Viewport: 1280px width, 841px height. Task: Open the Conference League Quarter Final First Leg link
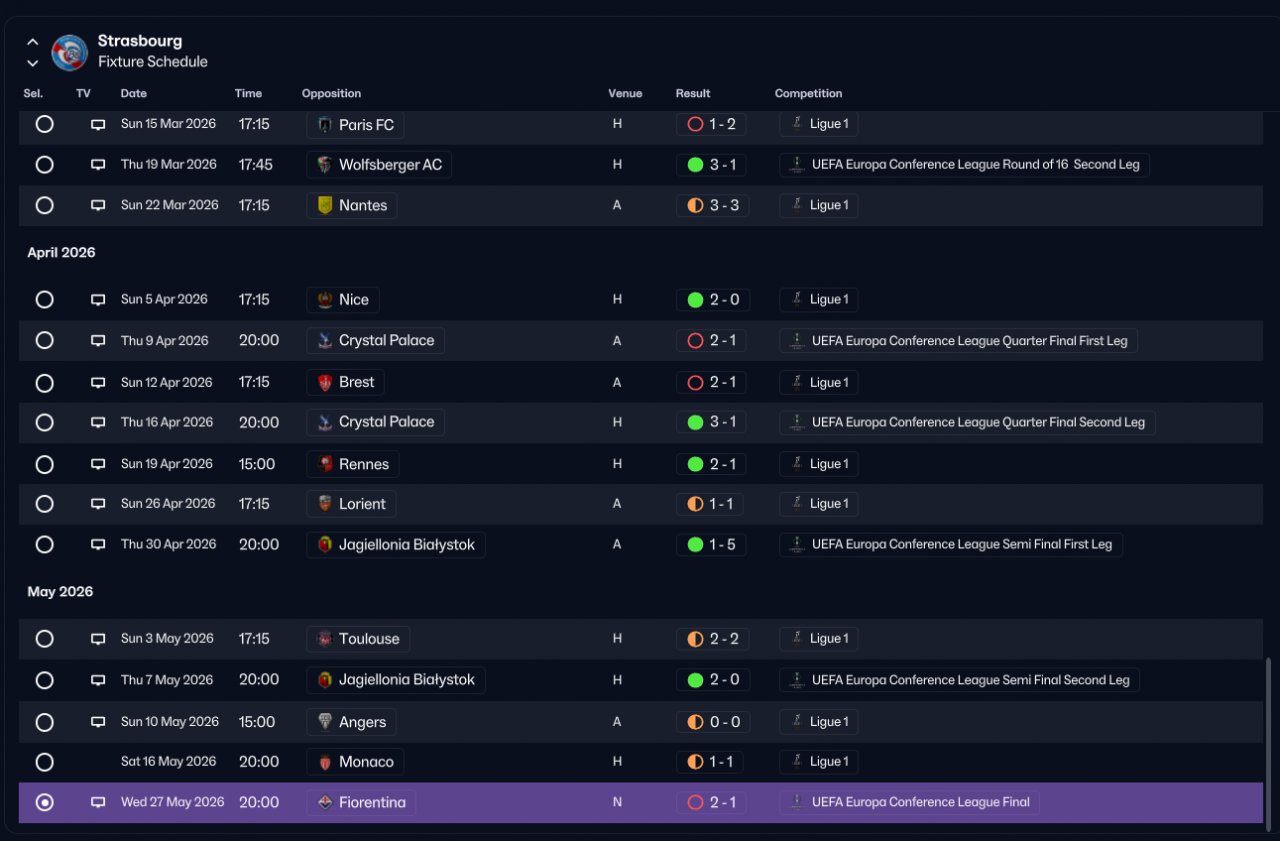point(958,341)
